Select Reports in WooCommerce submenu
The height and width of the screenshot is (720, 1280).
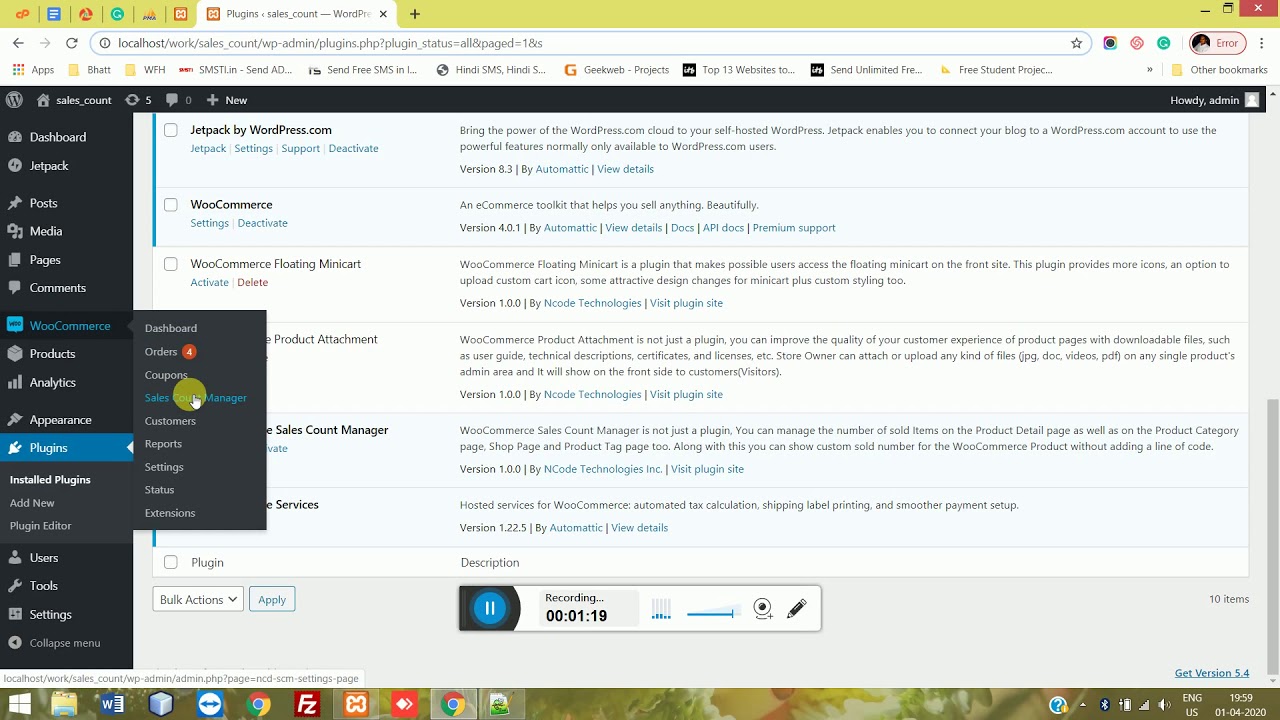point(163,444)
